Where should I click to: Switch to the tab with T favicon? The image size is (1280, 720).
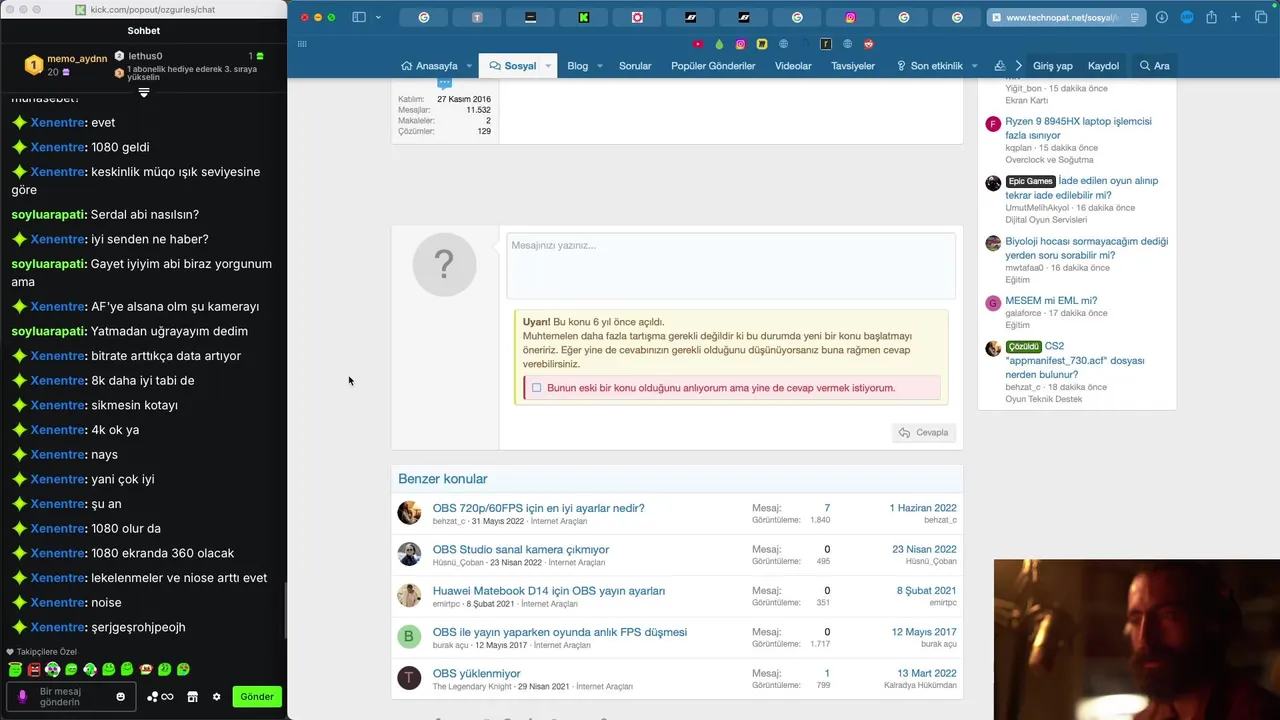(x=477, y=17)
